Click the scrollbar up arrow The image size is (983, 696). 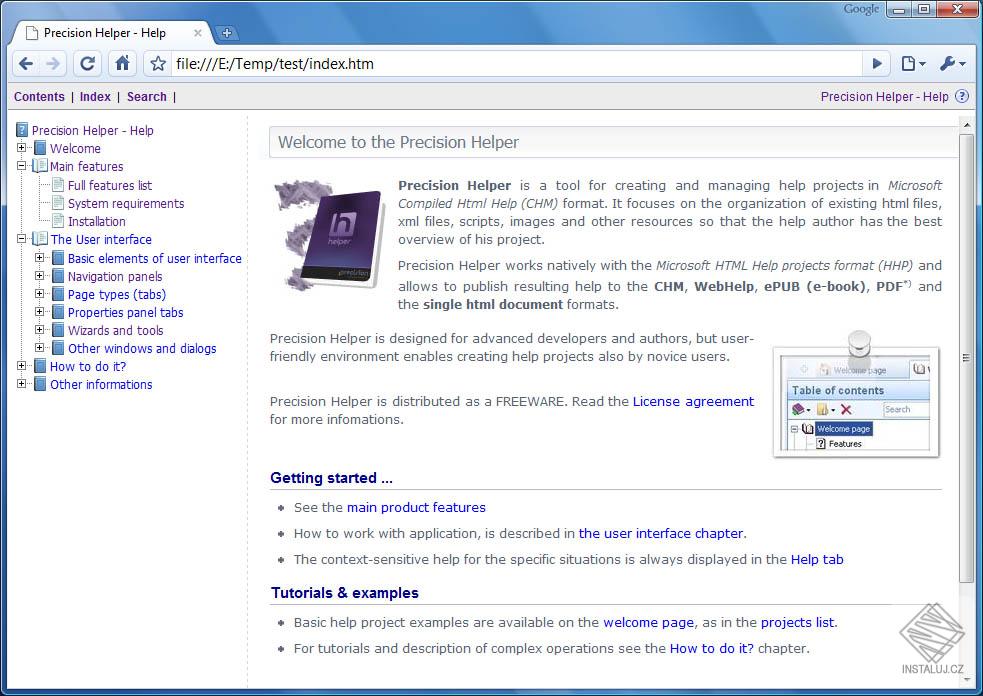click(x=966, y=125)
